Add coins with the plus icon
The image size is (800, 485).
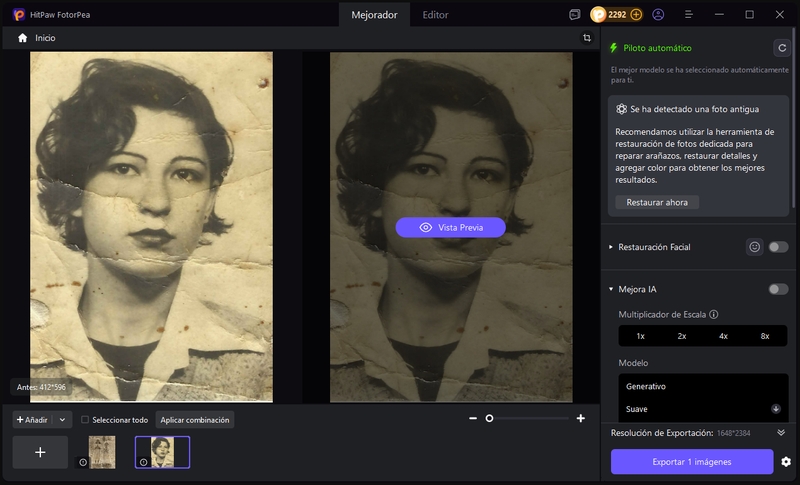(636, 15)
